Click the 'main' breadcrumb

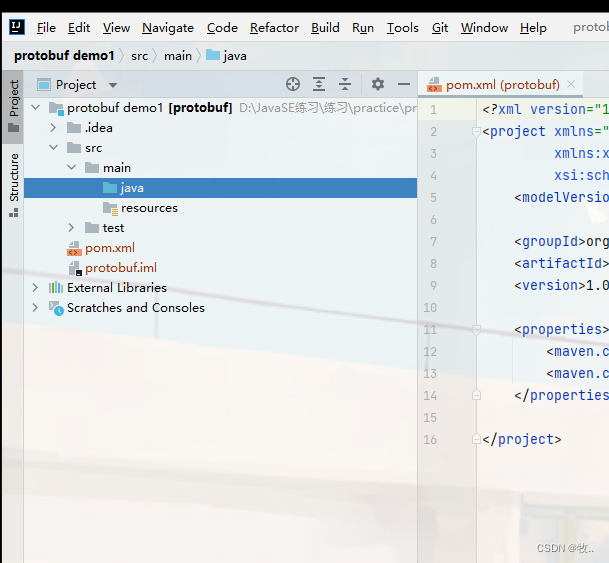[x=178, y=56]
